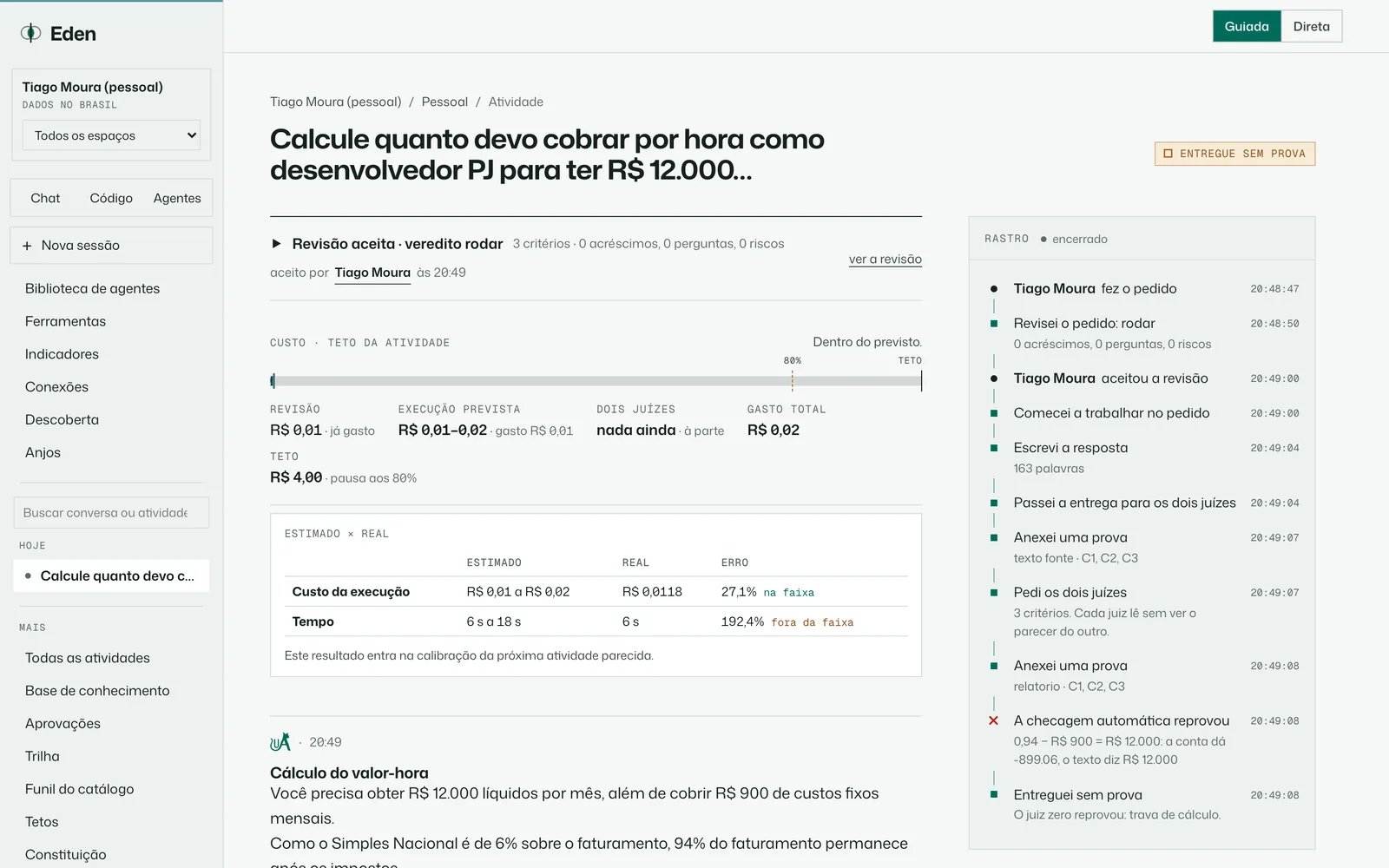Open Biblioteca de agentes

pos(92,288)
